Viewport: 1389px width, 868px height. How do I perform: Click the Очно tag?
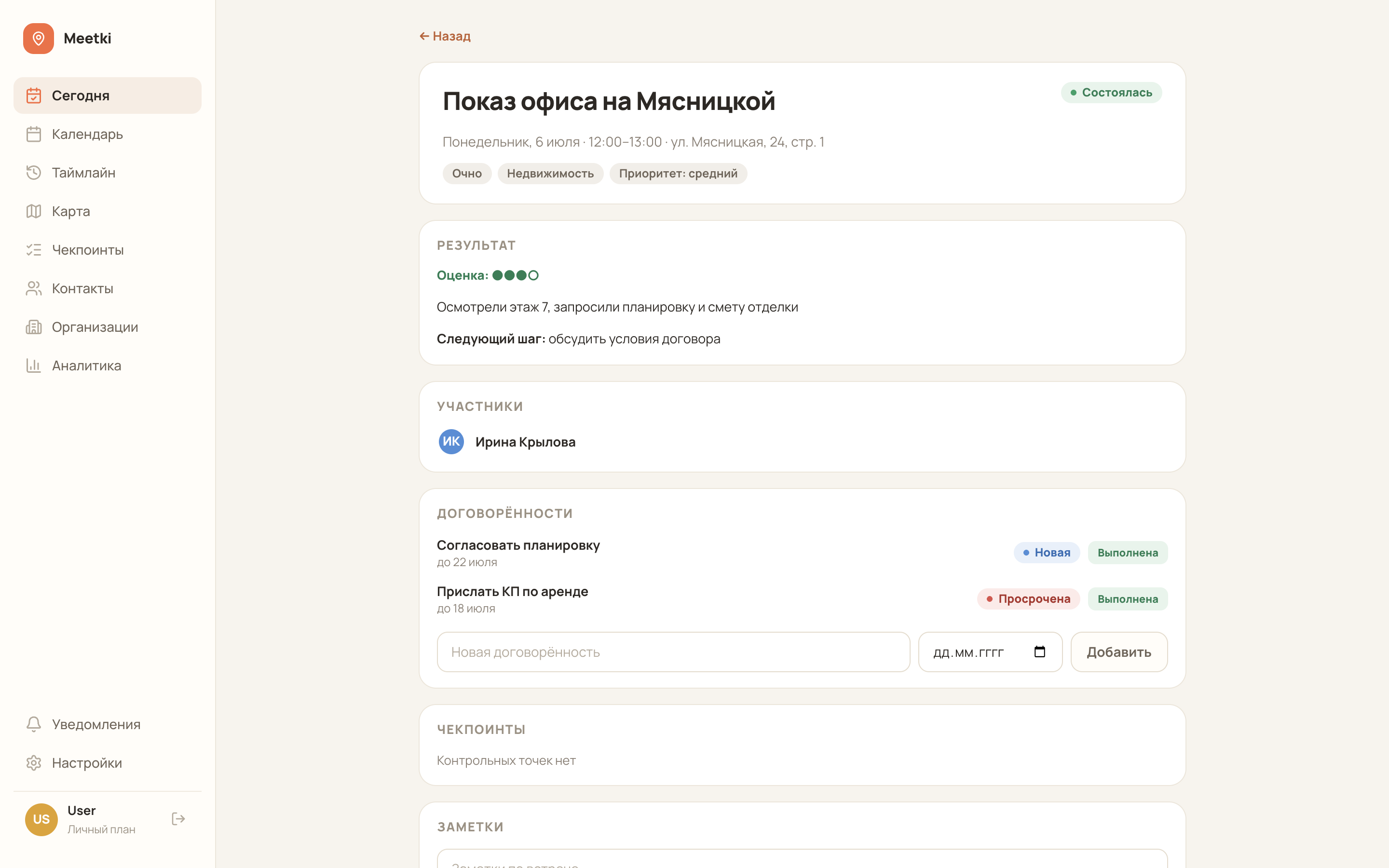[467, 174]
